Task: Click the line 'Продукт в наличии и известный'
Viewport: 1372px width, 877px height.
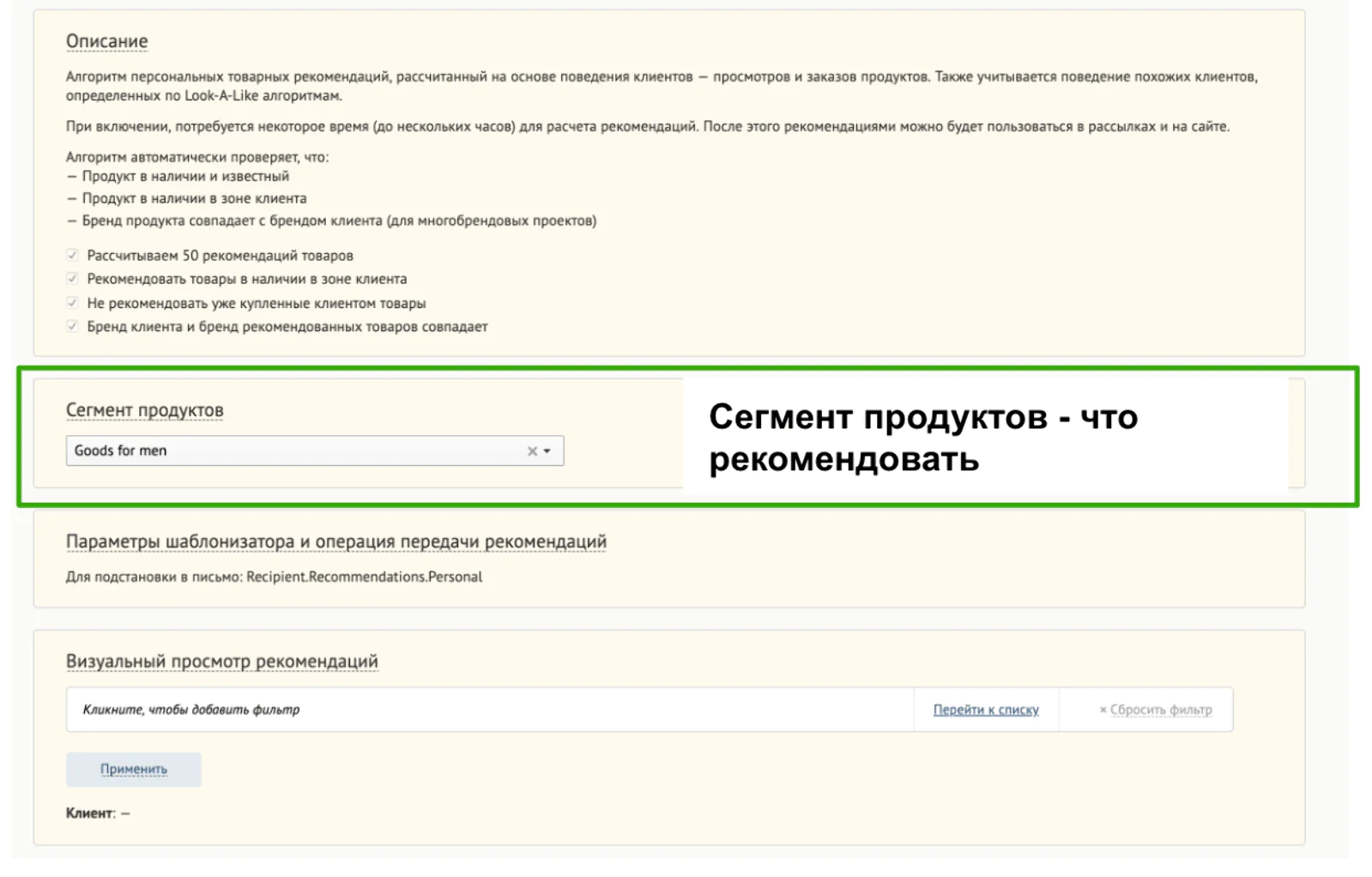Action: pos(178,176)
